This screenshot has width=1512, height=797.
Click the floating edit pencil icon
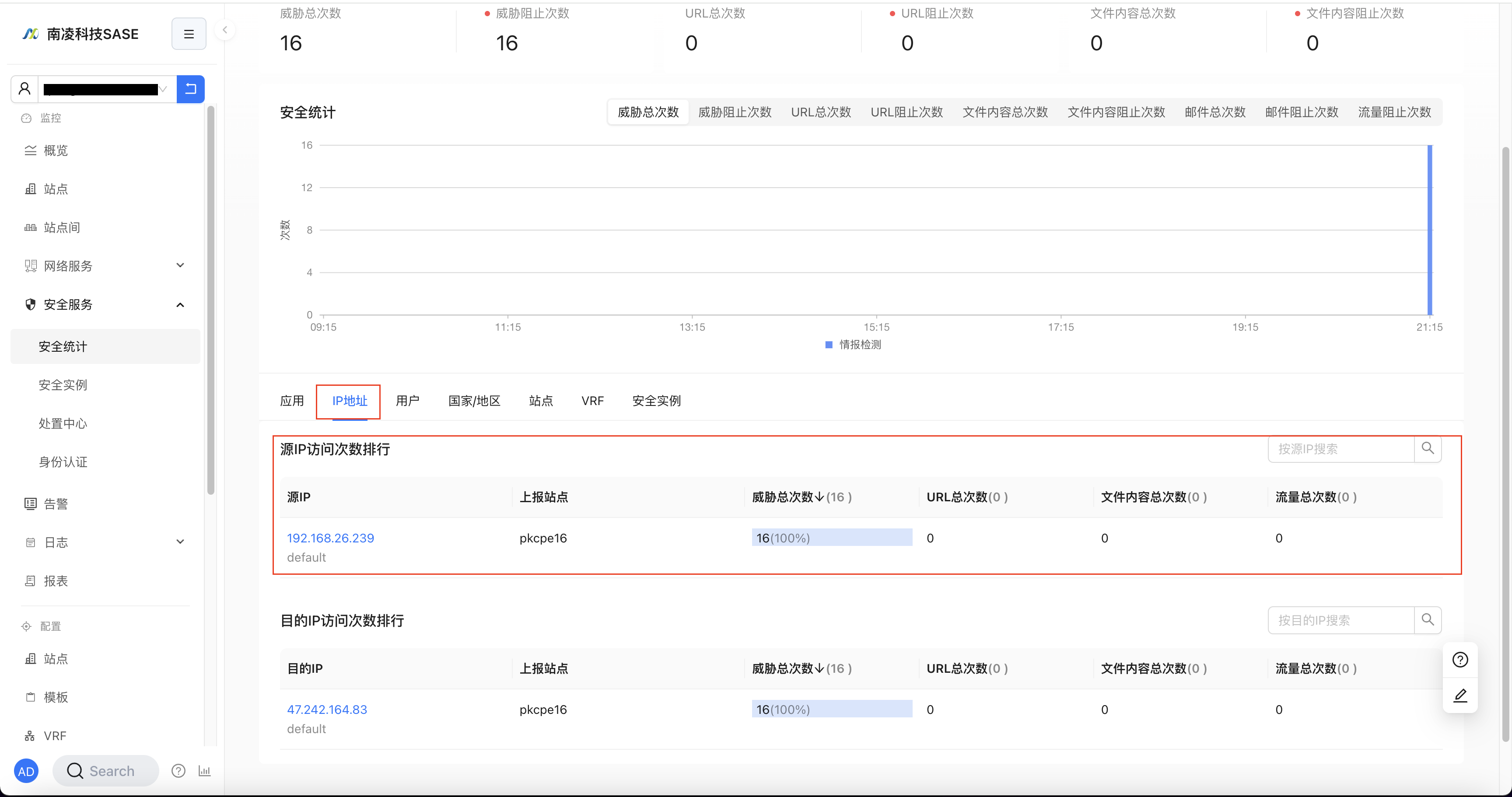1460,696
